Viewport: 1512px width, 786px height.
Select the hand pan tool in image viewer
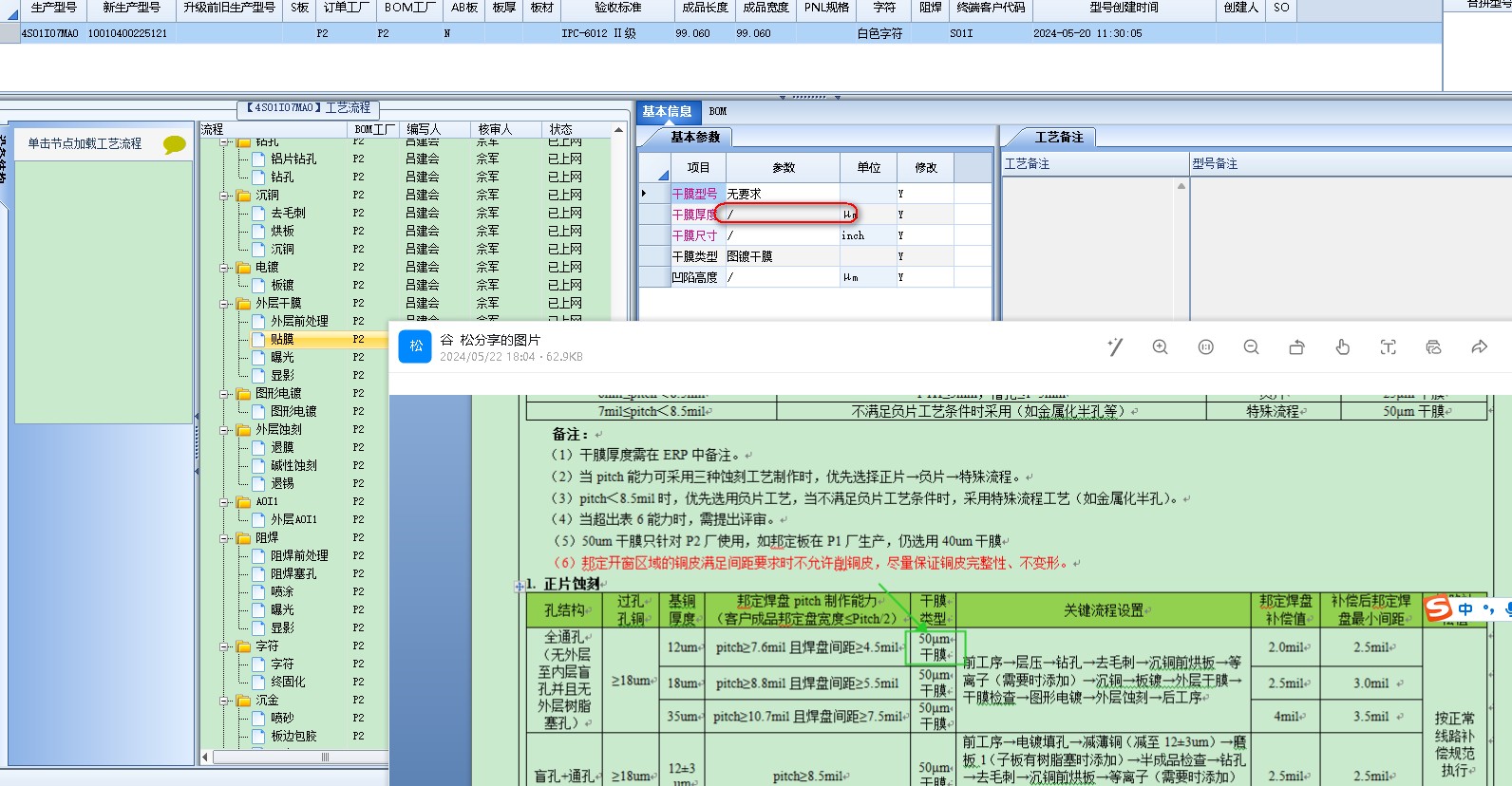[x=1342, y=347]
